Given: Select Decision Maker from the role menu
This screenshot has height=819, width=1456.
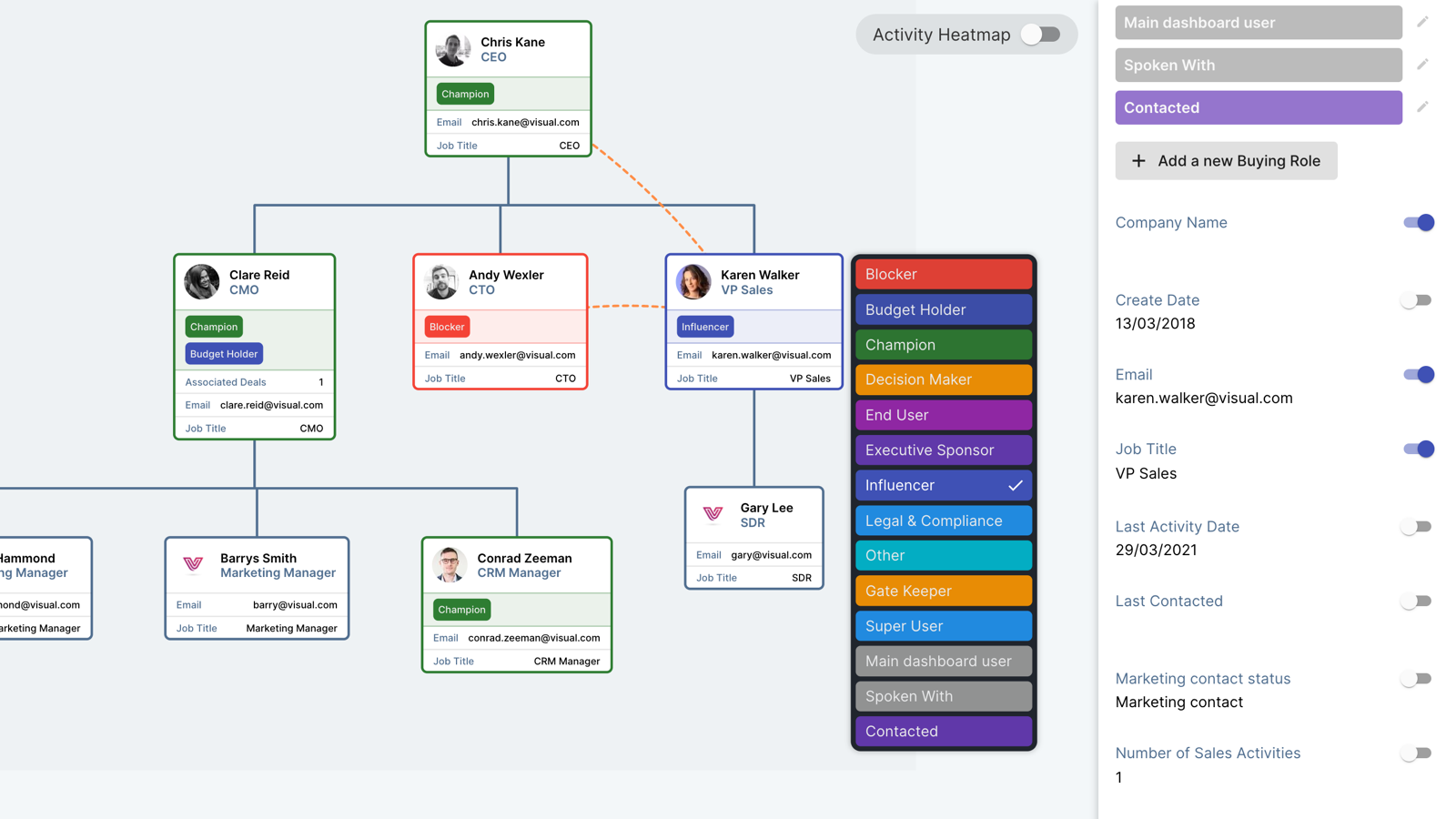Looking at the screenshot, I should pyautogui.click(x=943, y=379).
